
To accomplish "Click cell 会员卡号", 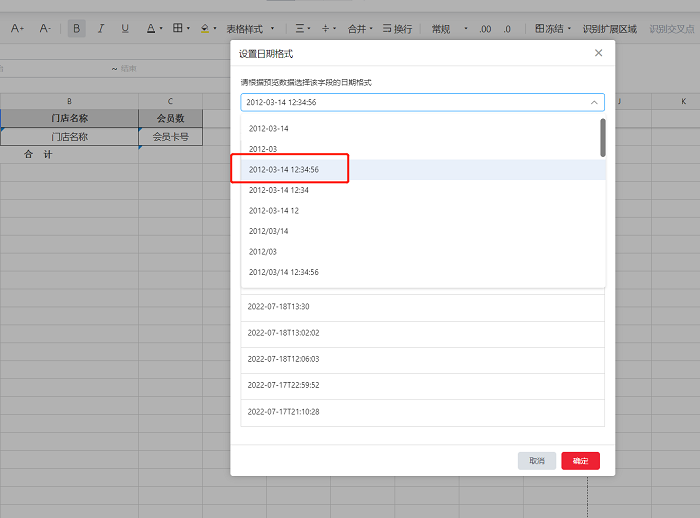I will 171,137.
